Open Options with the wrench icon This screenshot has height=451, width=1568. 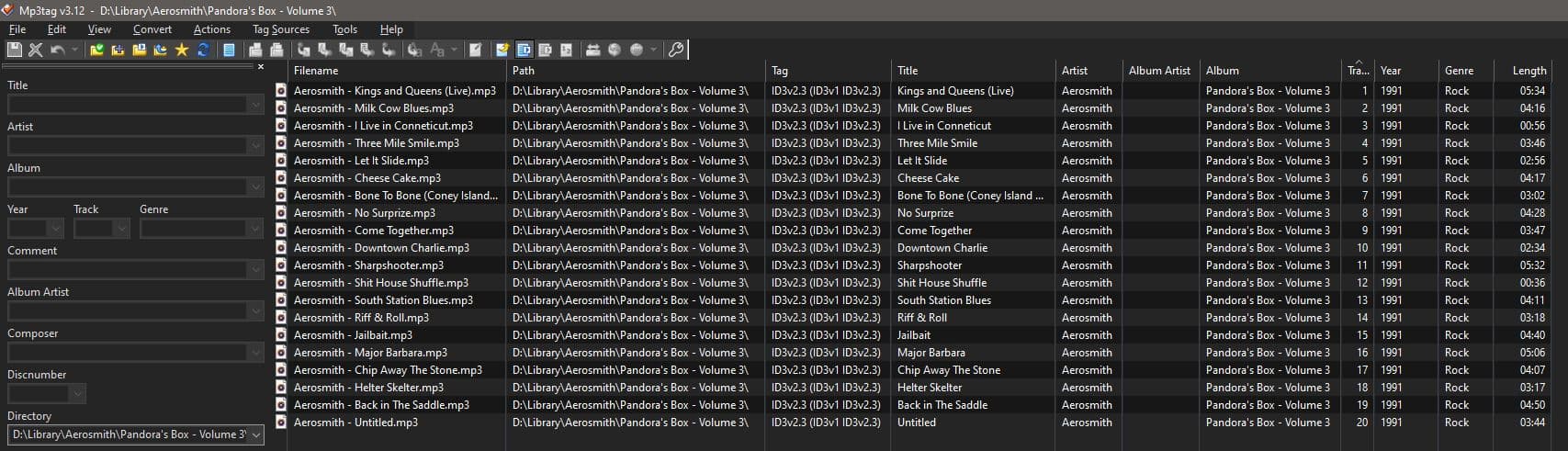click(675, 50)
